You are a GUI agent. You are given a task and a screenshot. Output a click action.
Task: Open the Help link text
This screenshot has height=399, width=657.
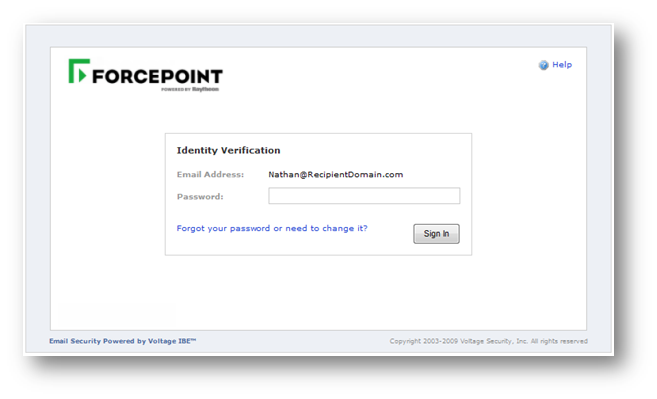tap(562, 65)
